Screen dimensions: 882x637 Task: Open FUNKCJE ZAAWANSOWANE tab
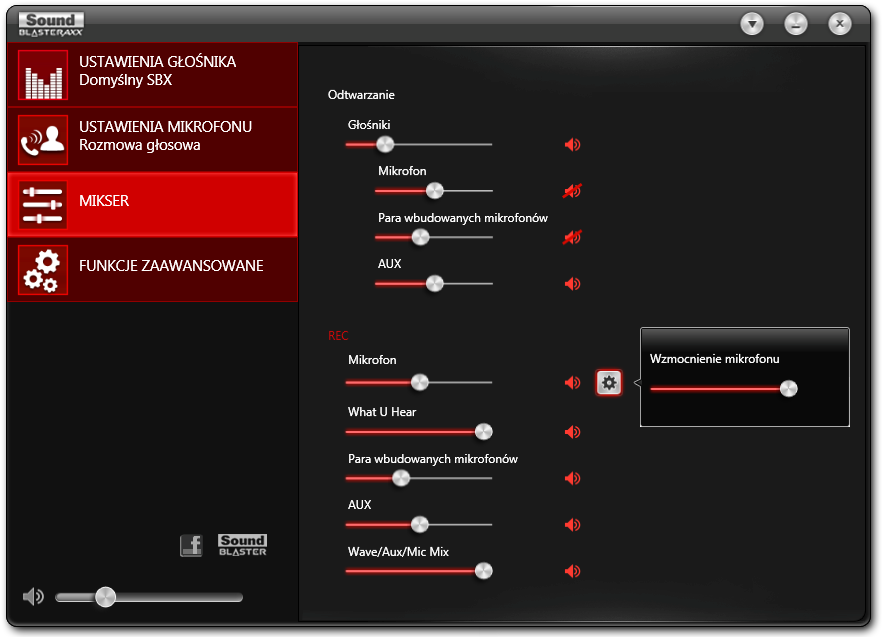[x=152, y=270]
